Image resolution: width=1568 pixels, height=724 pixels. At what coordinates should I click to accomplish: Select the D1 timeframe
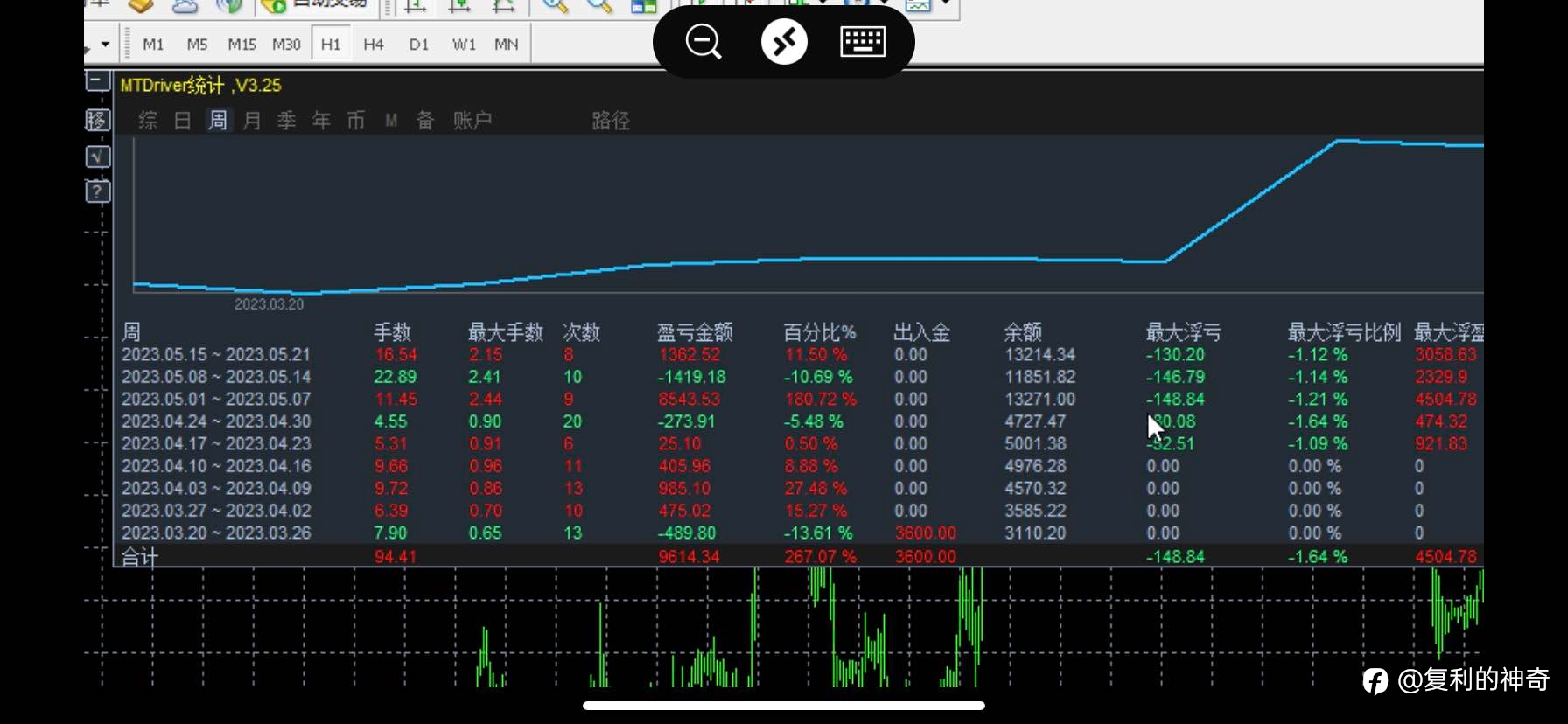(419, 44)
